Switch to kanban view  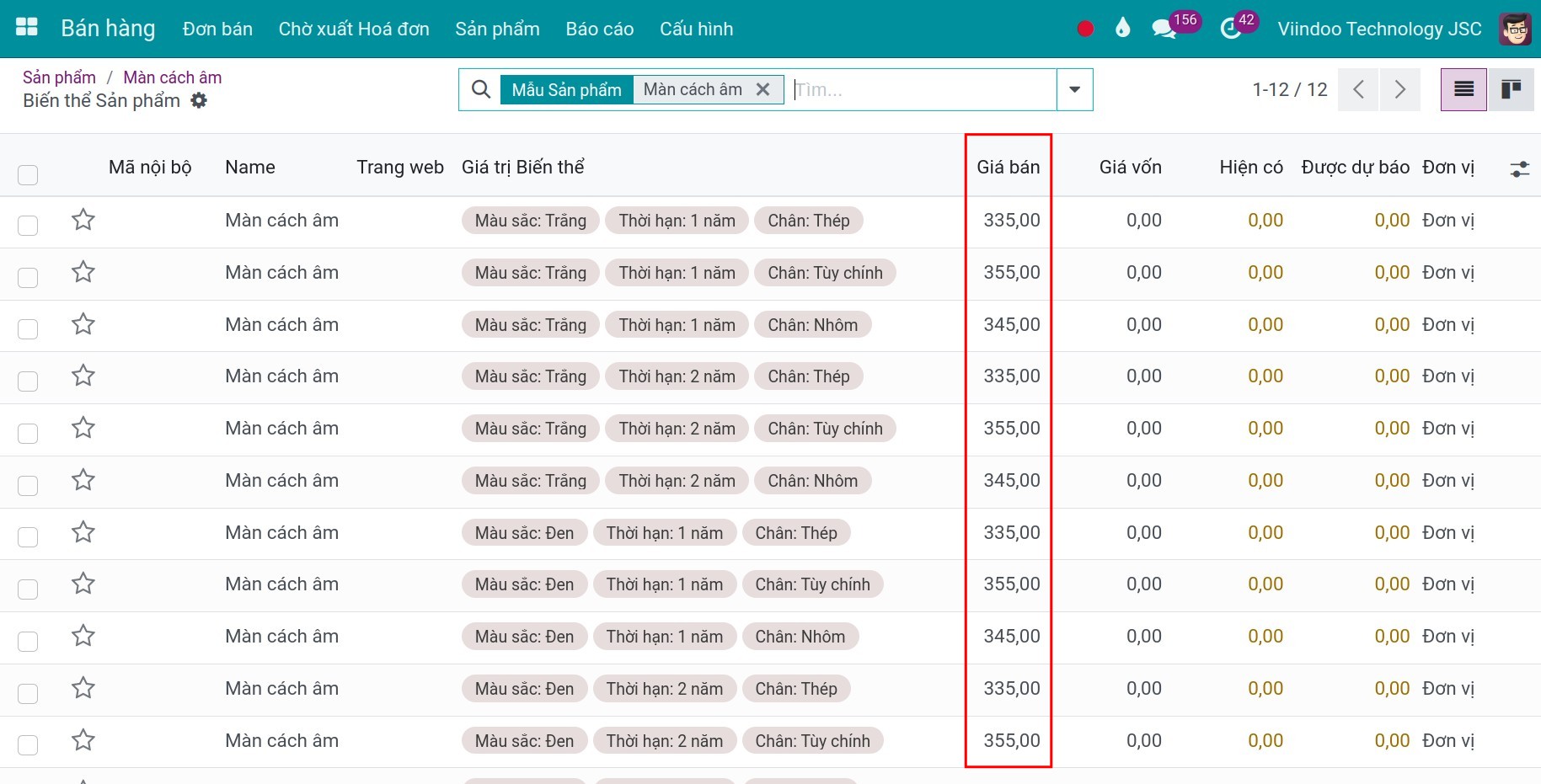click(x=1511, y=89)
